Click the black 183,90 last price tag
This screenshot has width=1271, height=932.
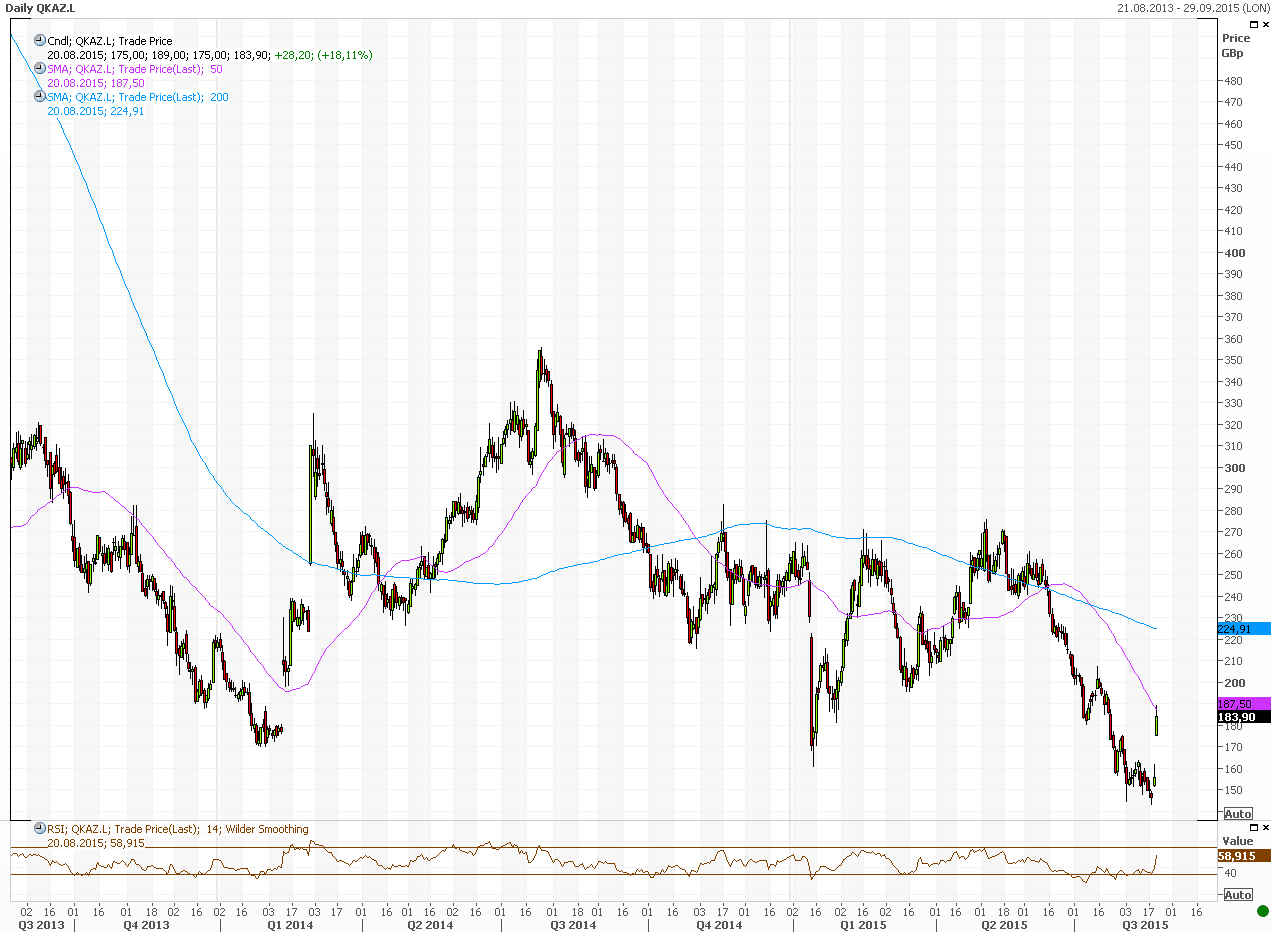coord(1243,717)
